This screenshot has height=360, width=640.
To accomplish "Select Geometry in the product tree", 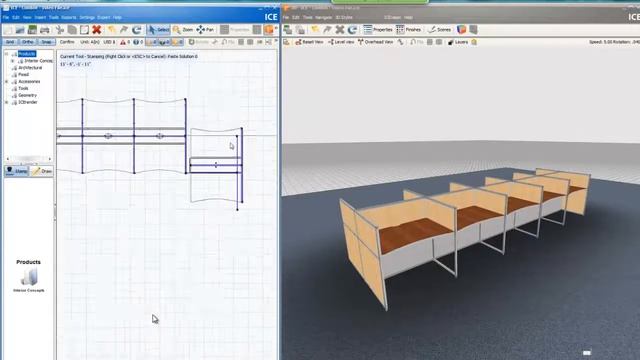I will [x=27, y=95].
